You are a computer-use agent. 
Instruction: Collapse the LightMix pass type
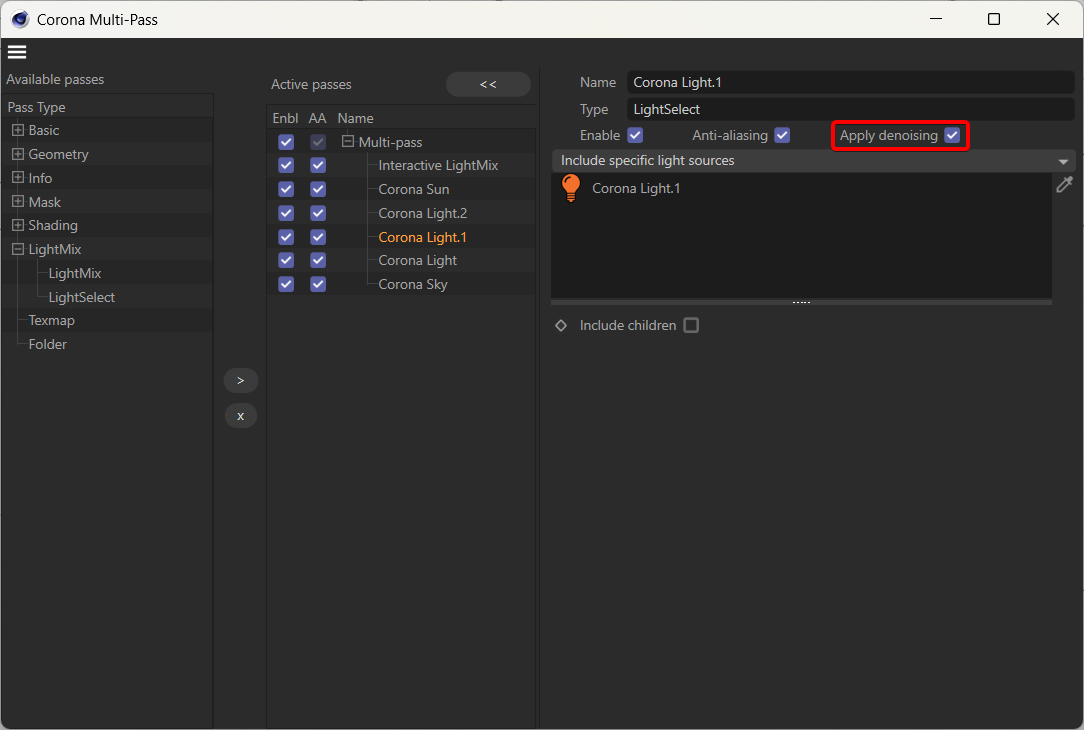point(18,249)
